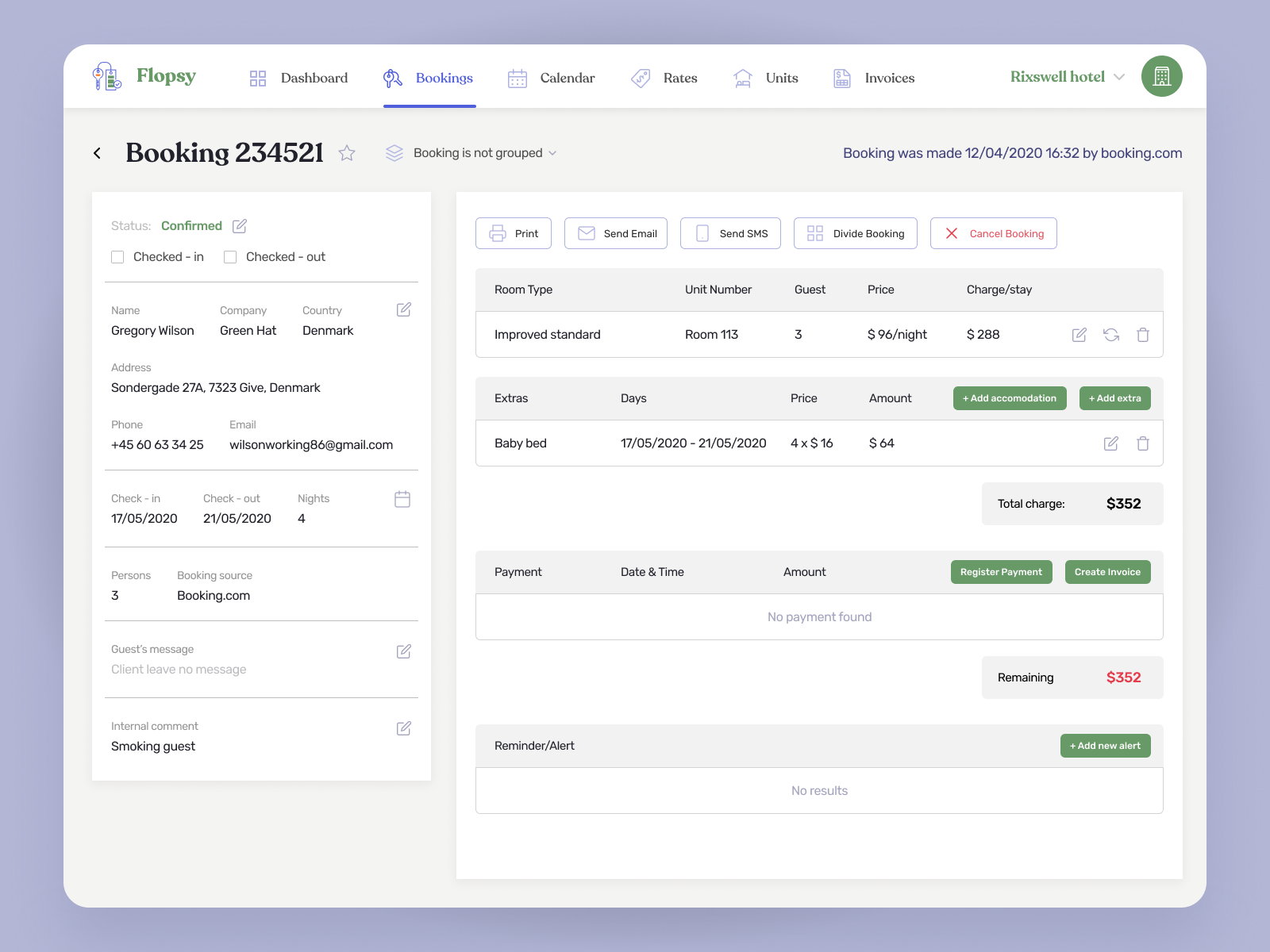
Task: Click the swap room icon on Room 113
Action: (1111, 334)
